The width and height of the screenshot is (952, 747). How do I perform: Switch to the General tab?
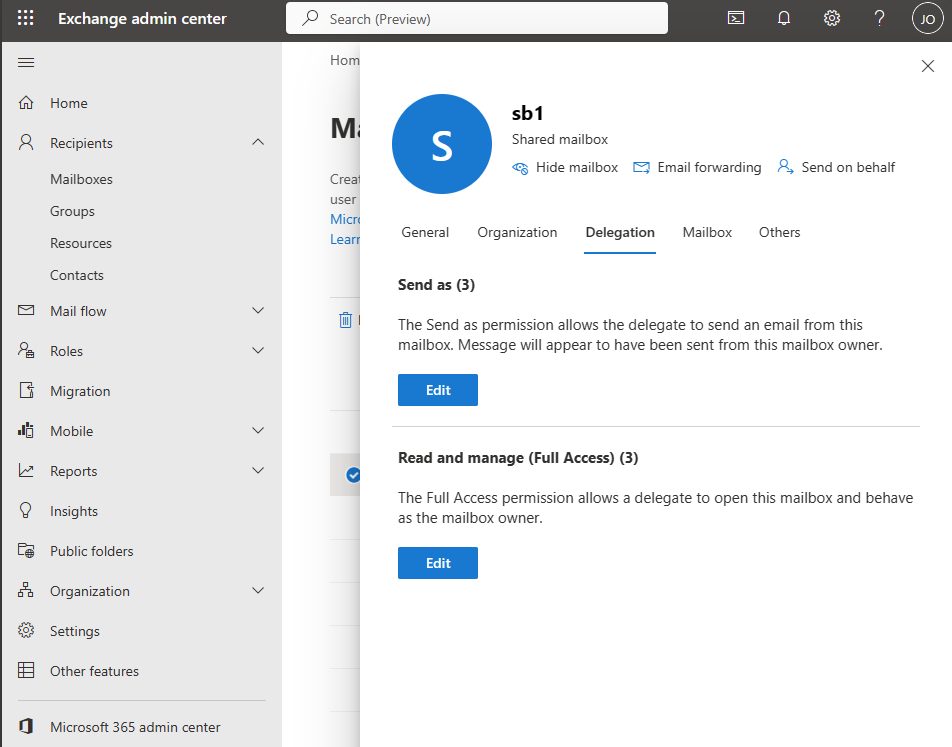425,233
